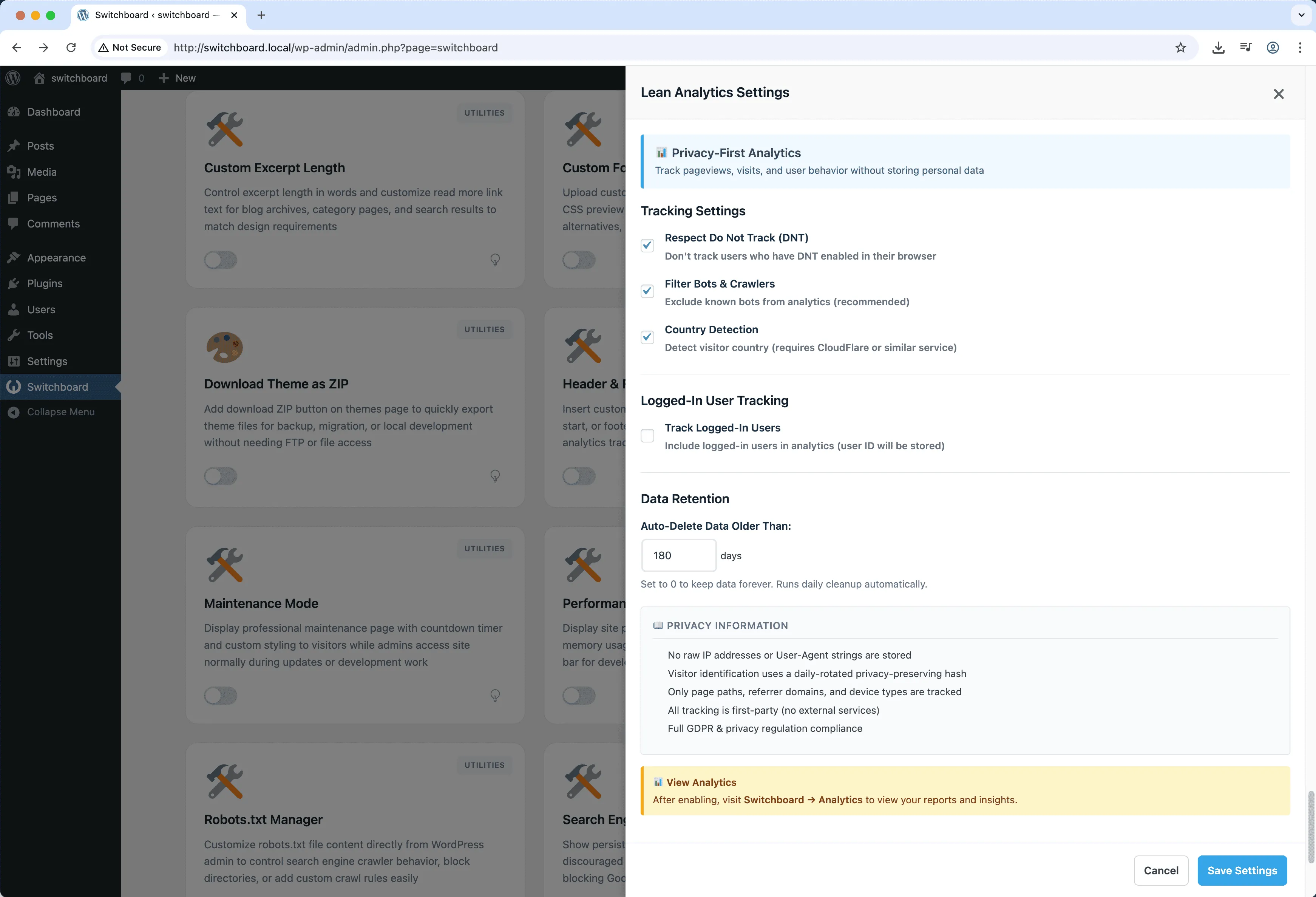This screenshot has width=1316, height=897.
Task: Click the lightbulb hint on Custom Excerpt Length
Action: point(495,260)
